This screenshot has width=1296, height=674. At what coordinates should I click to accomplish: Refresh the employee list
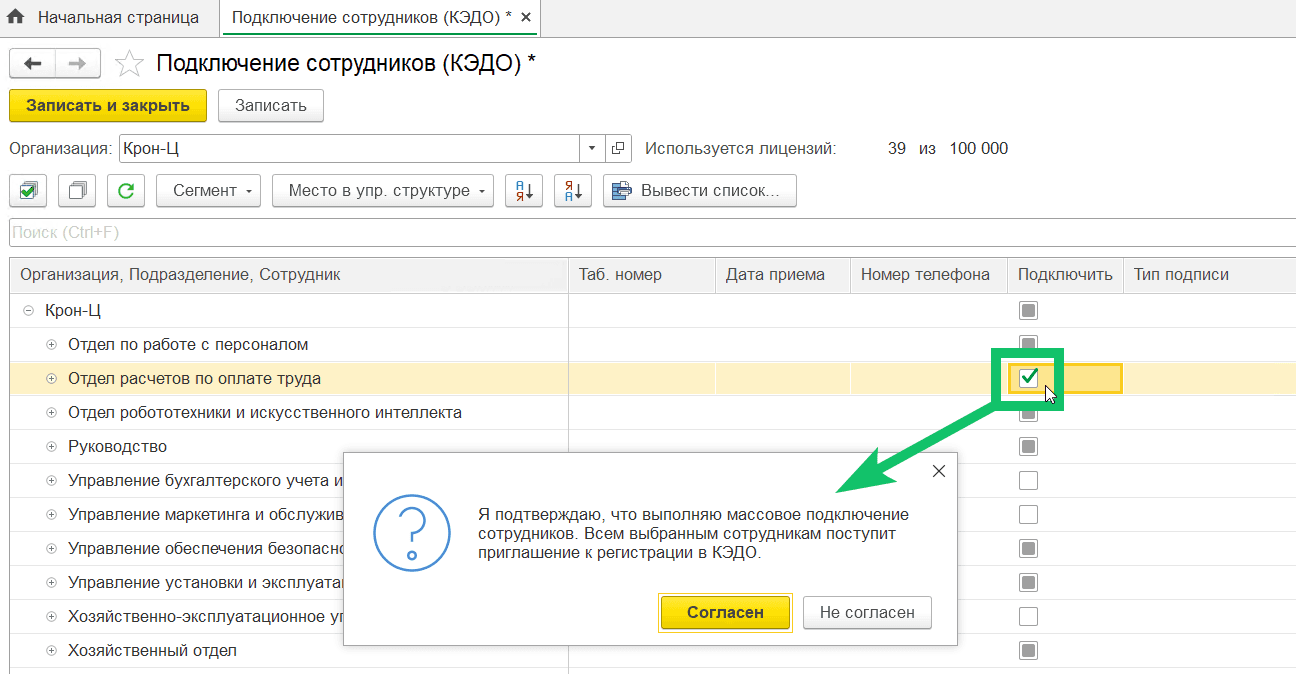pos(126,190)
